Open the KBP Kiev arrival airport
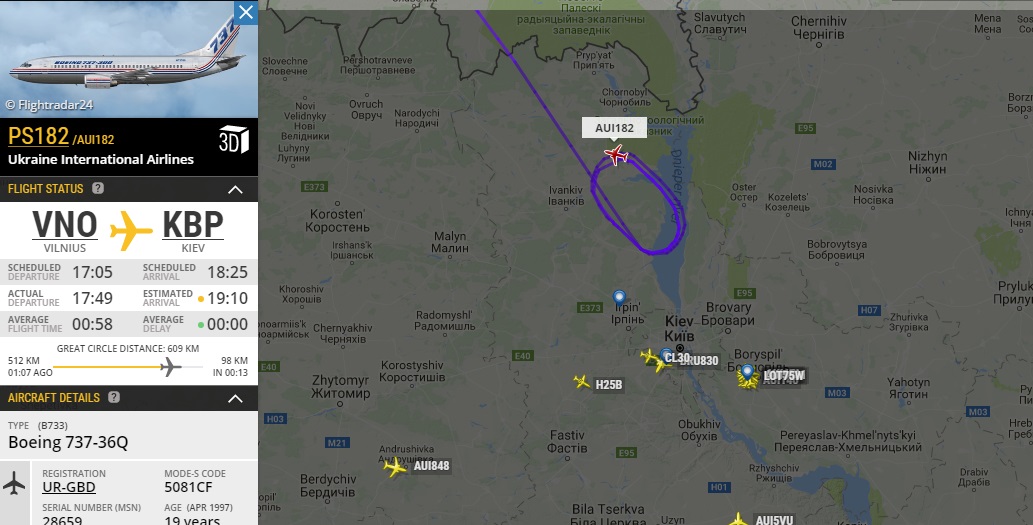Screen dimensions: 1033x525 tap(193, 231)
